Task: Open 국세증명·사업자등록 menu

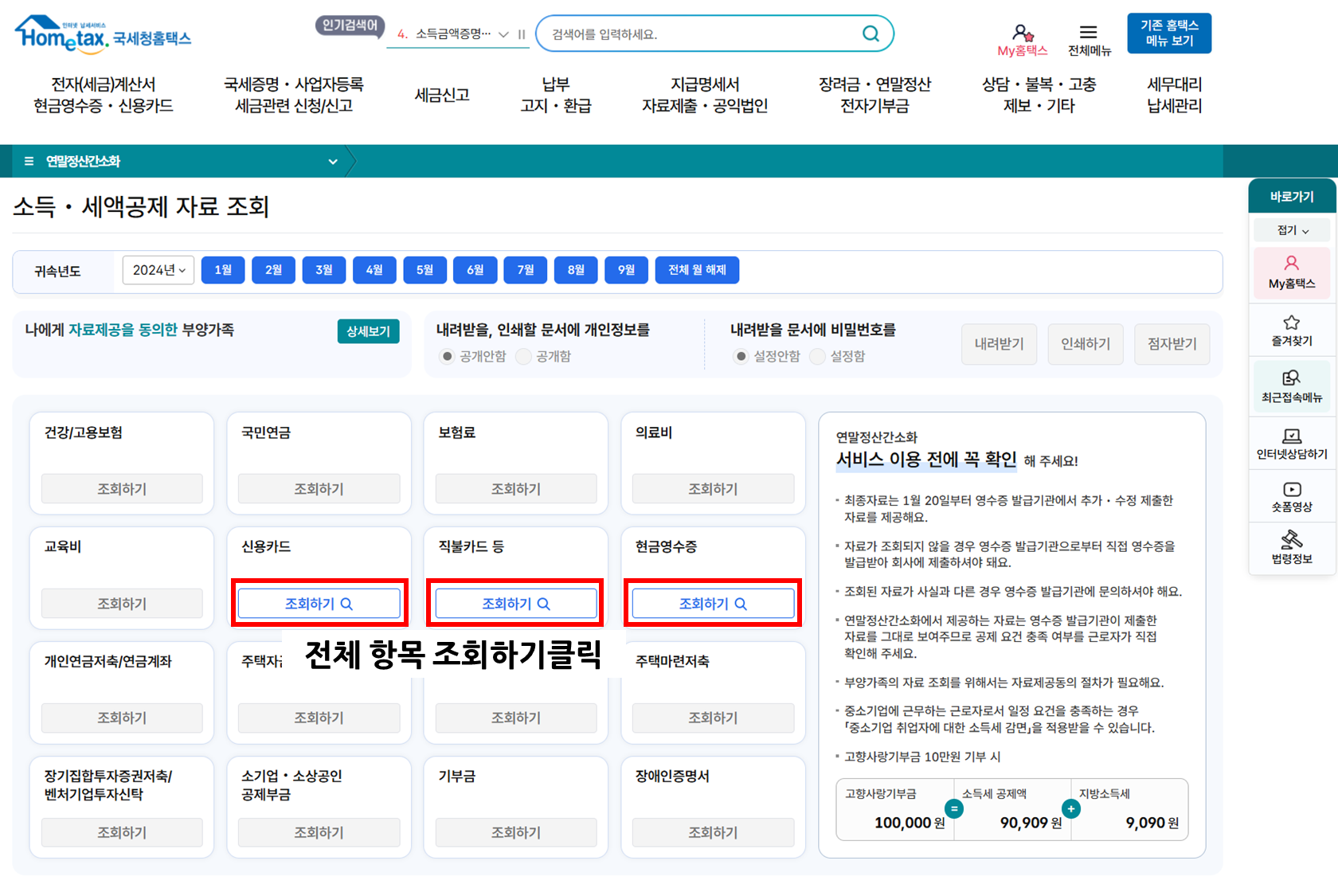Action: tap(294, 95)
